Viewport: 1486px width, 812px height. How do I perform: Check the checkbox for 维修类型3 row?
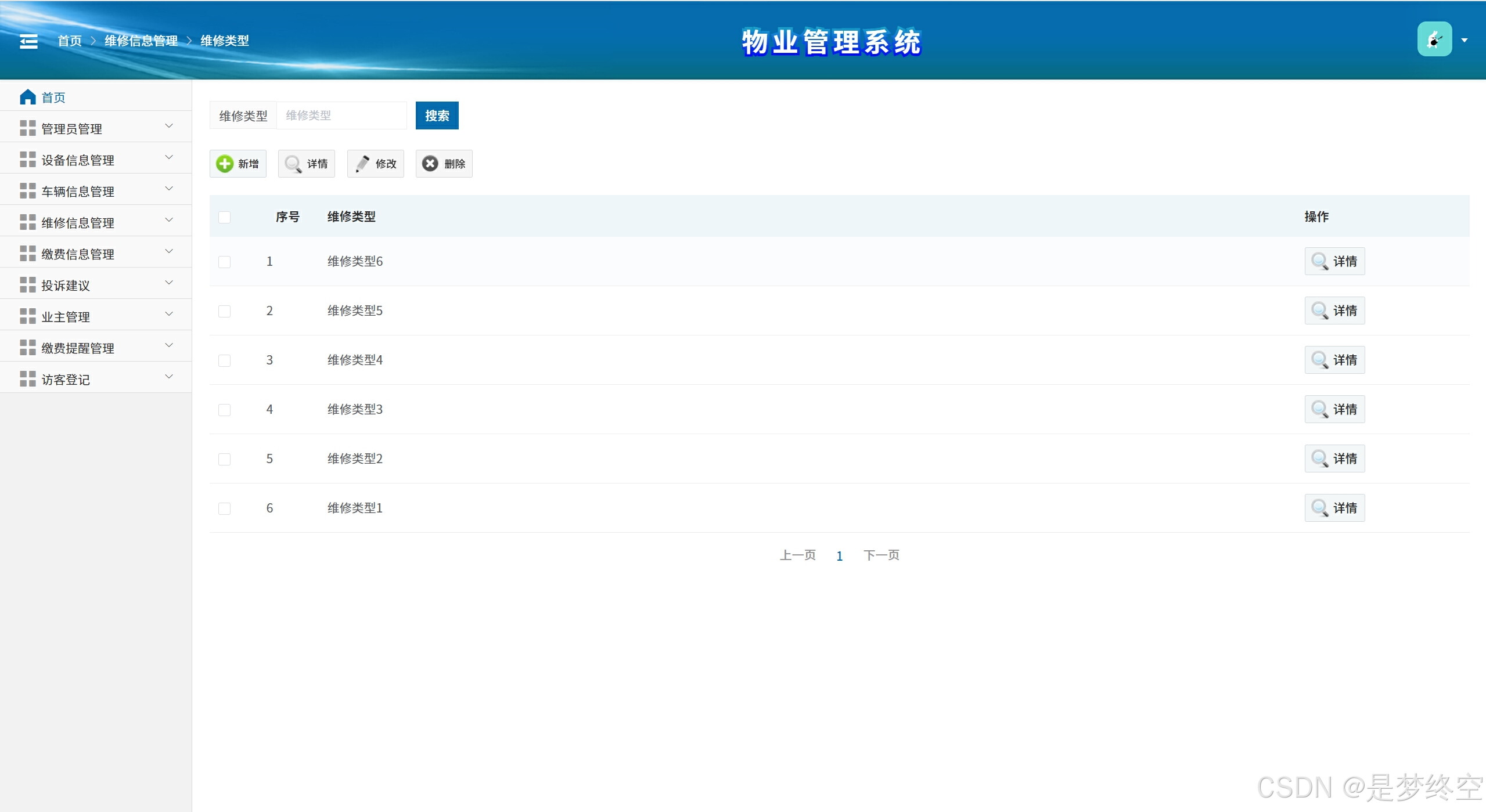pyautogui.click(x=225, y=410)
